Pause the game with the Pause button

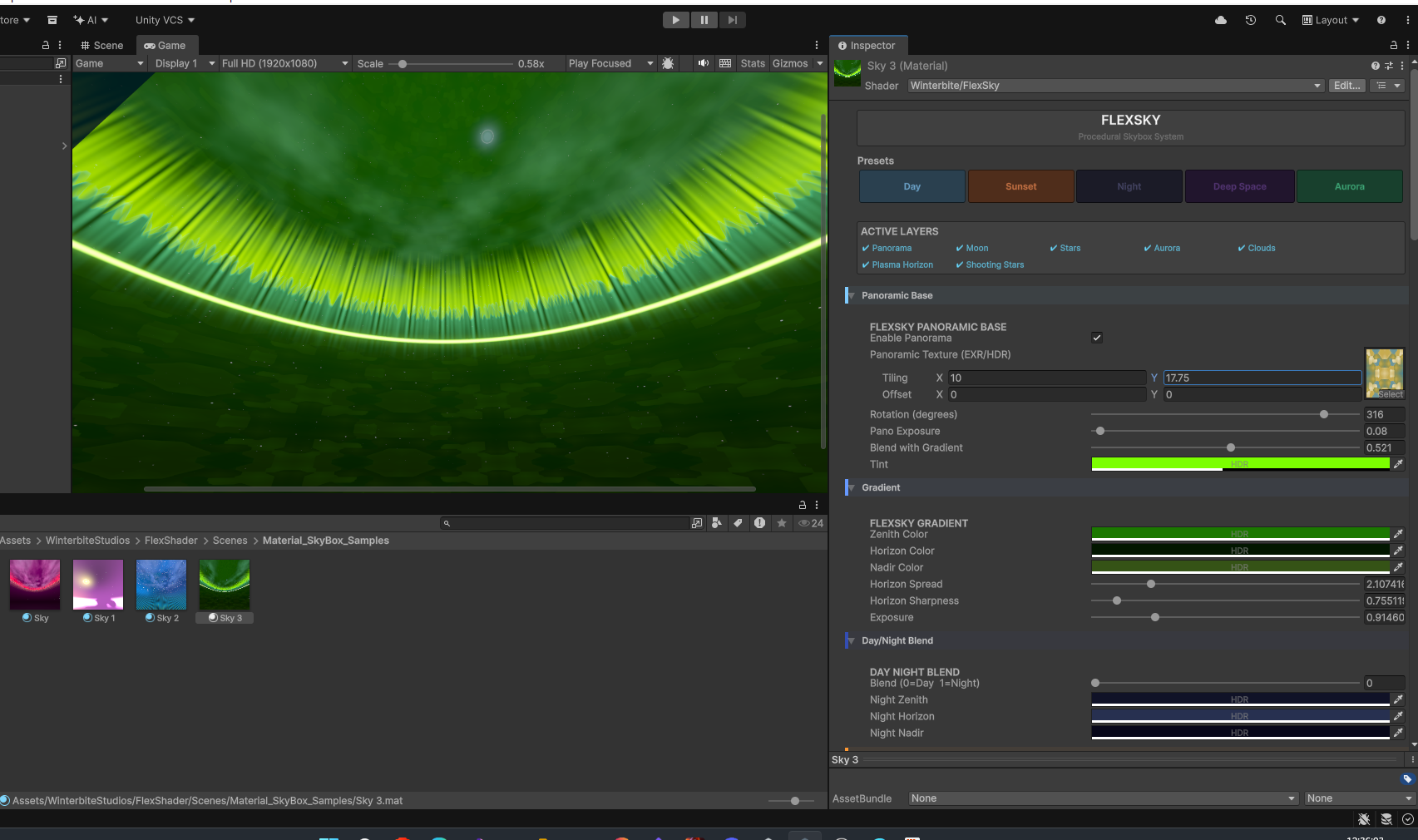(704, 20)
